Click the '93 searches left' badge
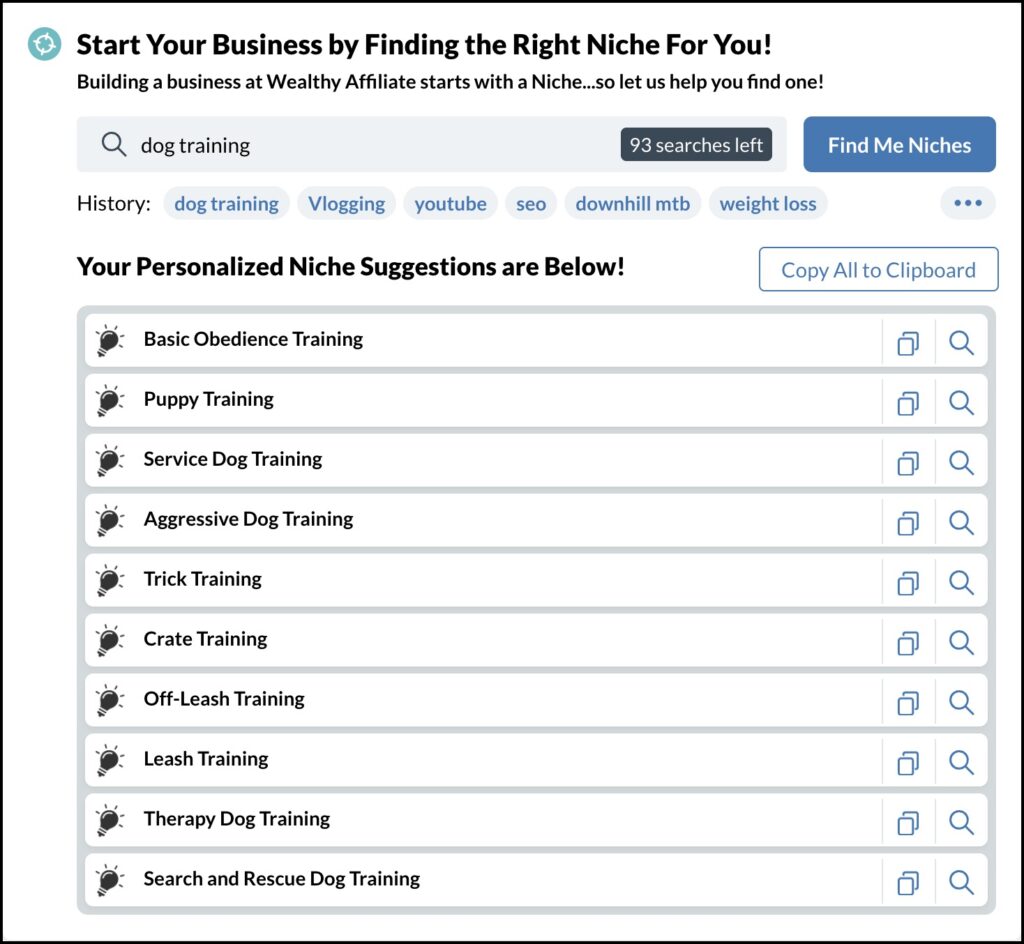Viewport: 1024px width, 944px height. pyautogui.click(x=696, y=144)
